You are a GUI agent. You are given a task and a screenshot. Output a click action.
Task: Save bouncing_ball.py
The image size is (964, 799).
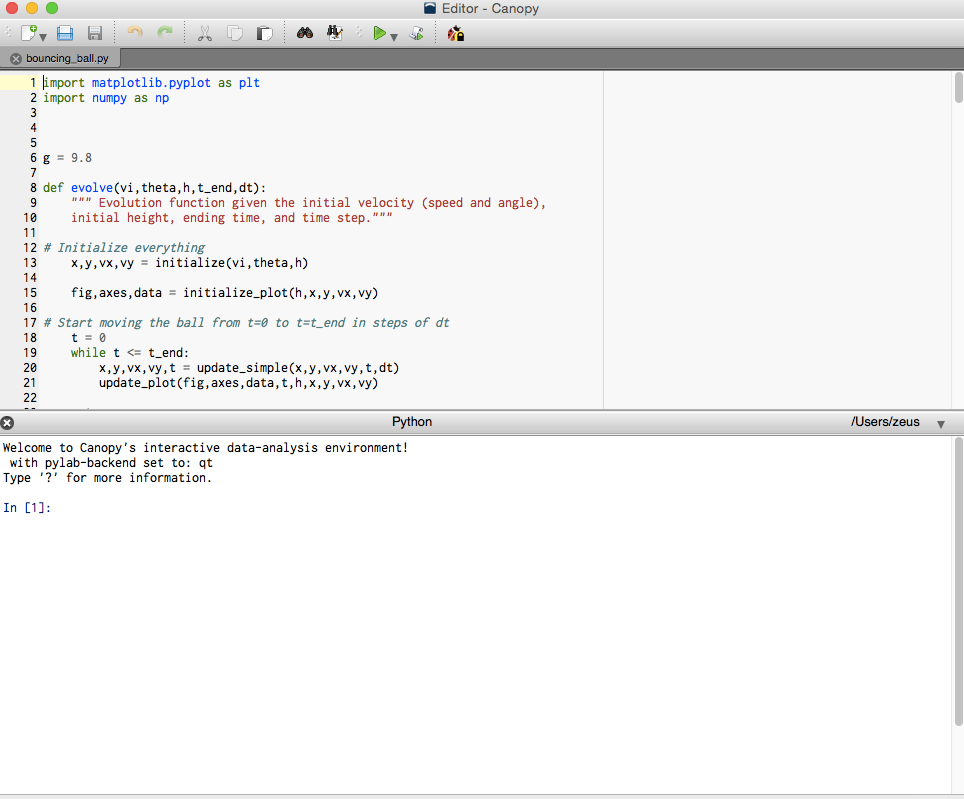94,33
